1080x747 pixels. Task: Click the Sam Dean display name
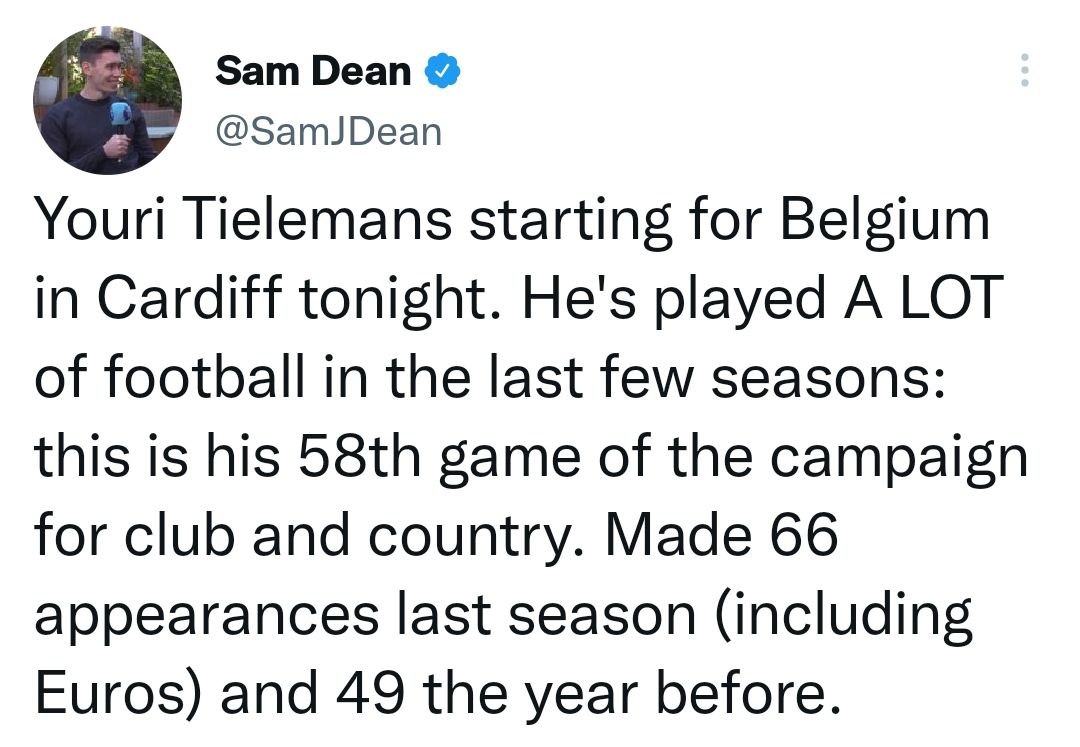(x=313, y=71)
